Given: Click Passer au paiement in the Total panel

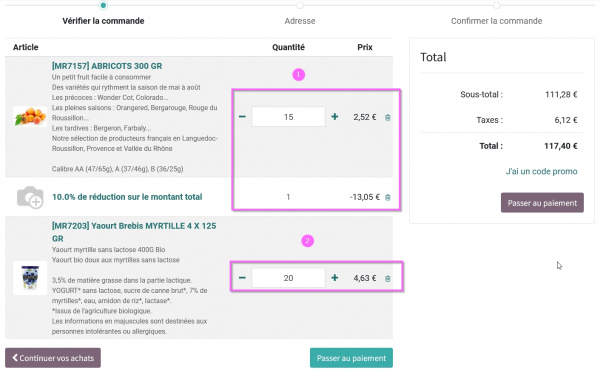Looking at the screenshot, I should pos(542,203).
